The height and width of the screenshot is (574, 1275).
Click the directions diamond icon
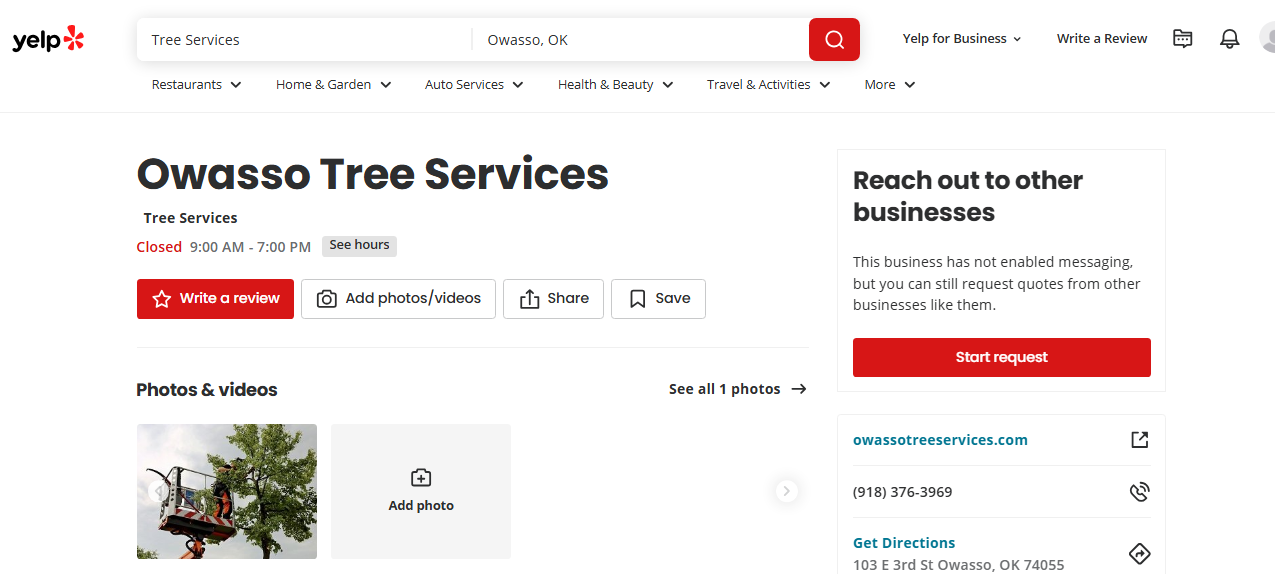[1139, 553]
